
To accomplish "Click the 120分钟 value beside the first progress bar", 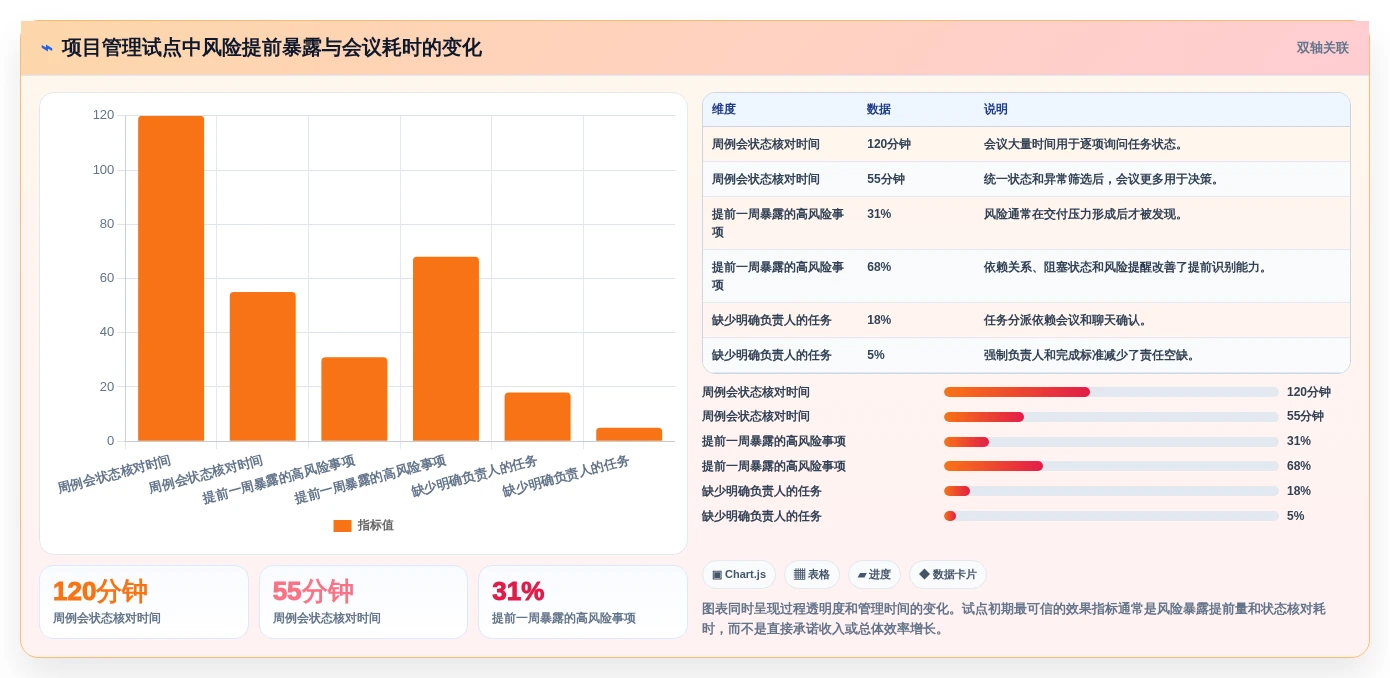I will pos(1308,392).
